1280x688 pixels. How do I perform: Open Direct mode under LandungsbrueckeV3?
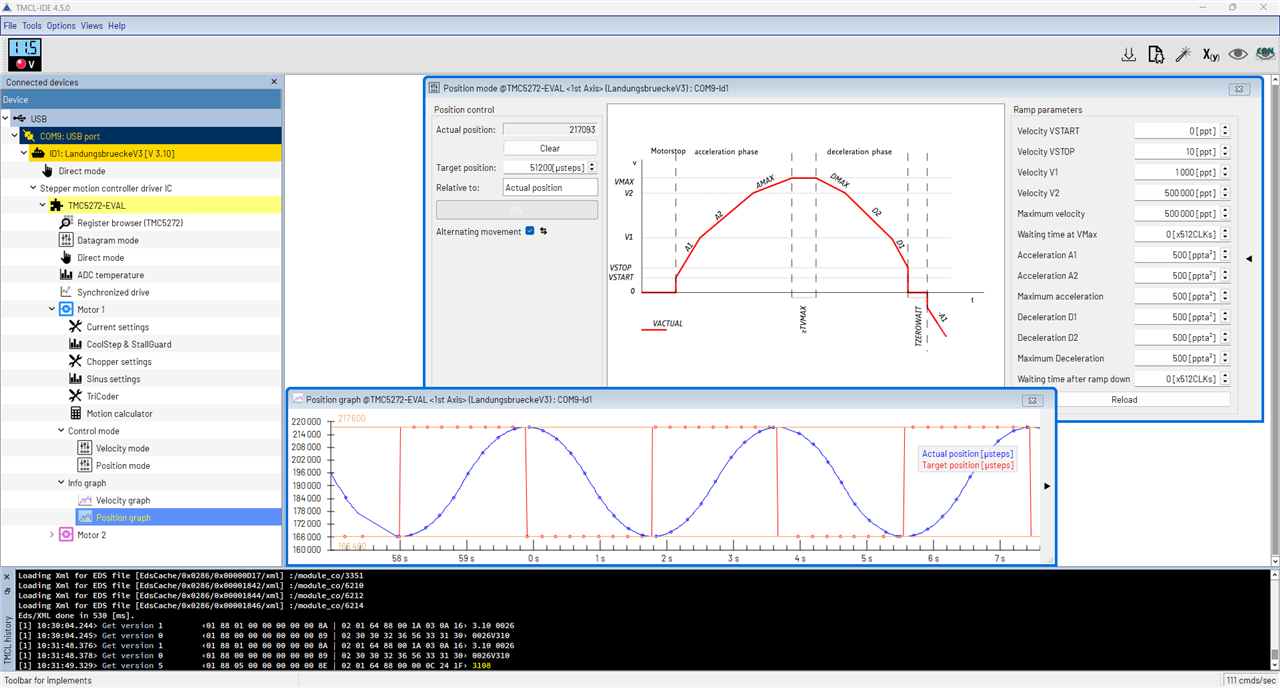click(81, 171)
